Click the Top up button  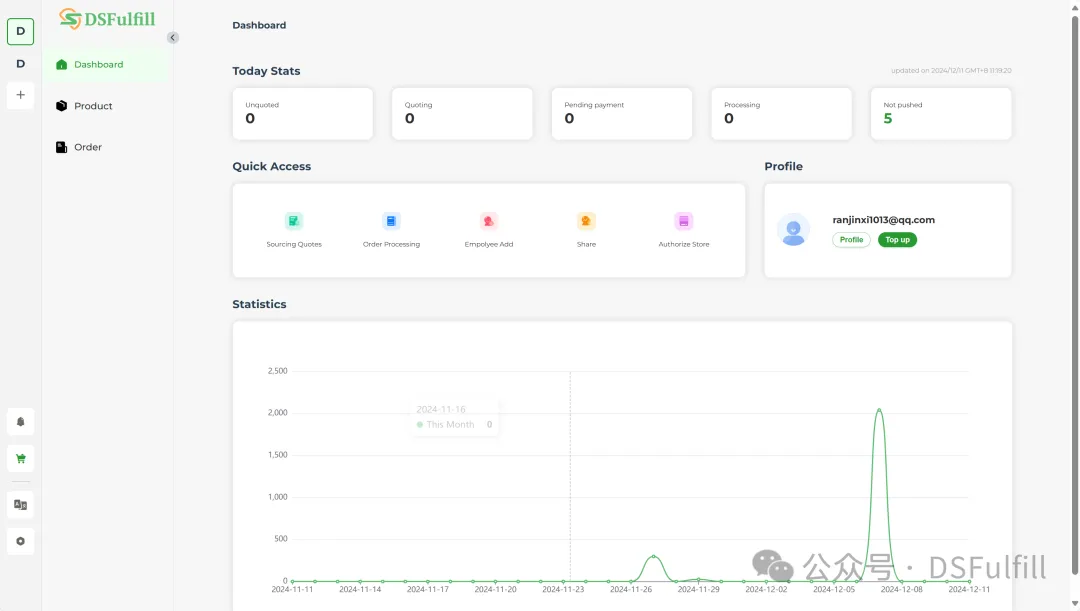pyautogui.click(x=897, y=240)
